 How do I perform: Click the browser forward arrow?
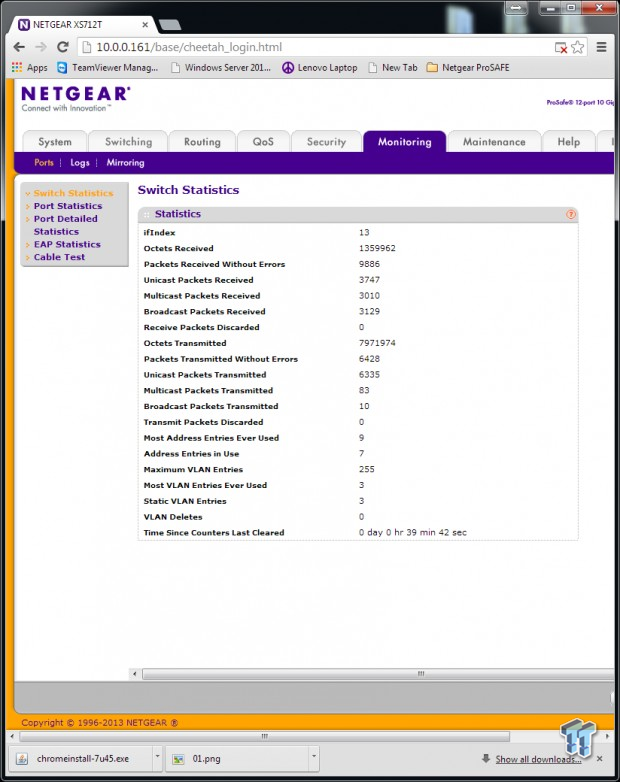tap(41, 47)
